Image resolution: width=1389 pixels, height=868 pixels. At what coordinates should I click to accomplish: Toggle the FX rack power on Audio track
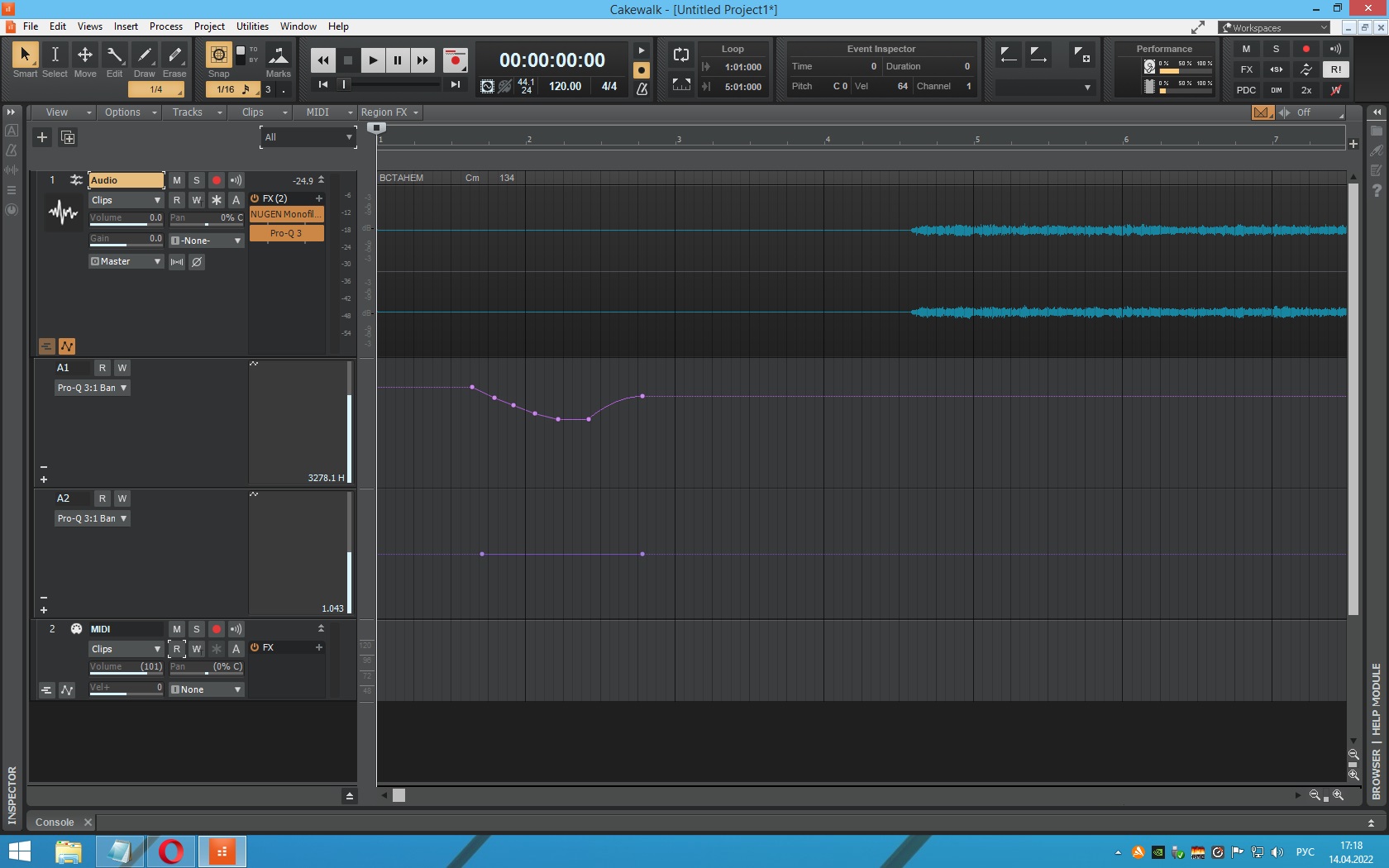255,198
